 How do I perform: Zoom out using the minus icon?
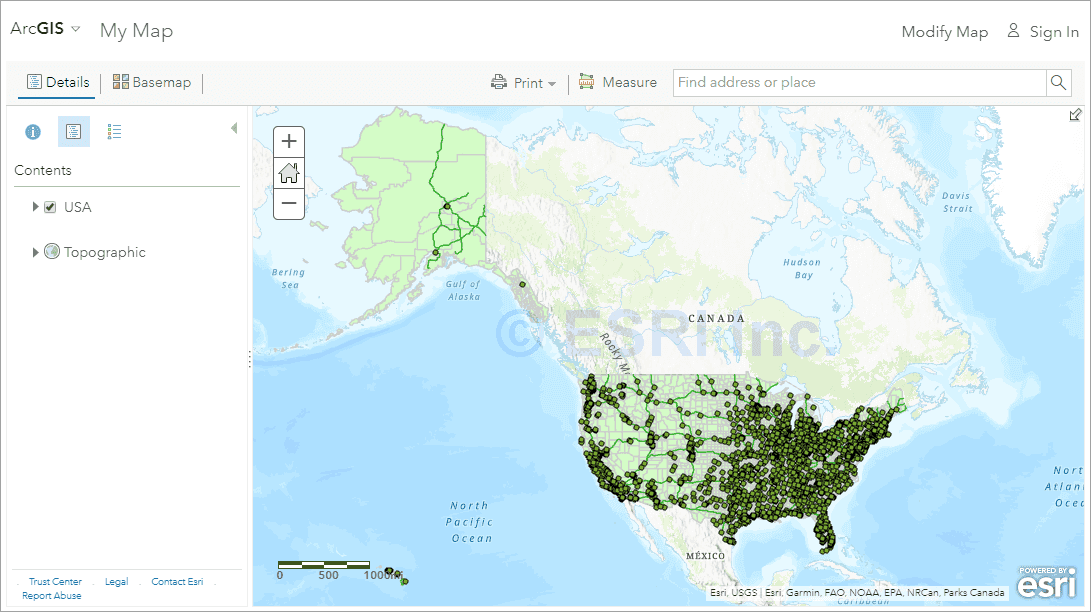click(x=288, y=203)
